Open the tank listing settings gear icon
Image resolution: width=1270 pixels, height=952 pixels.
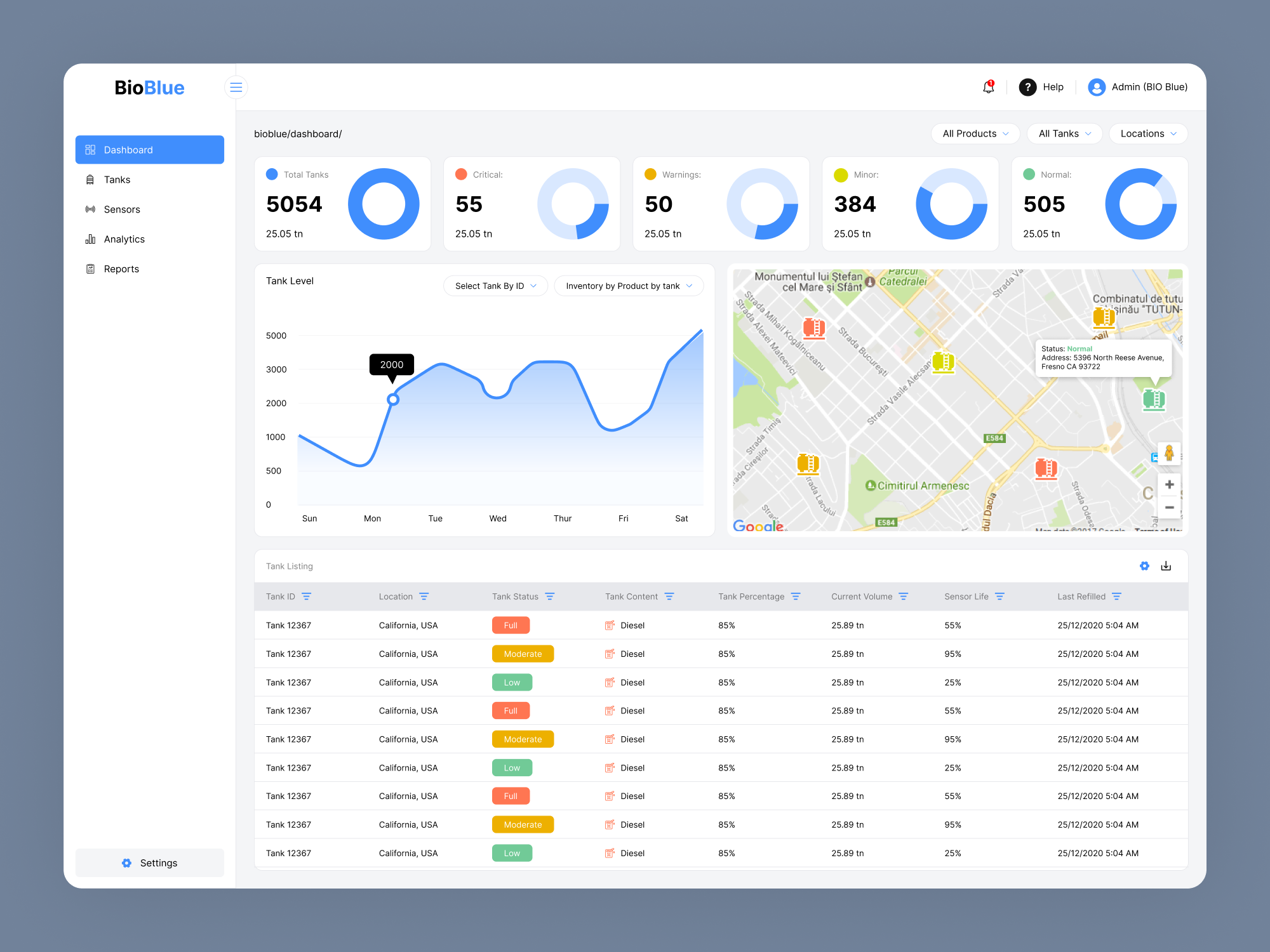(1144, 565)
